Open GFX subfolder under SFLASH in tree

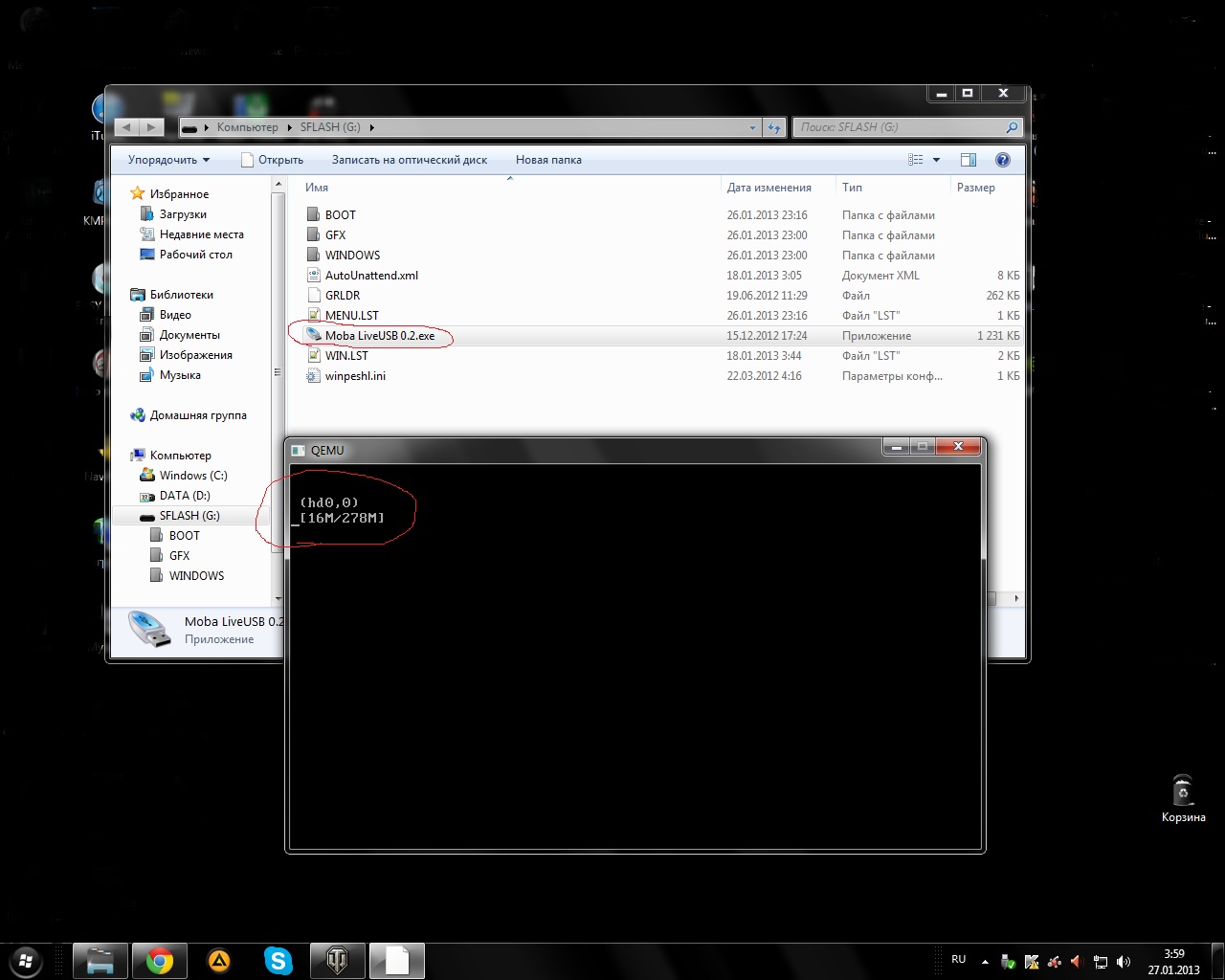click(179, 556)
